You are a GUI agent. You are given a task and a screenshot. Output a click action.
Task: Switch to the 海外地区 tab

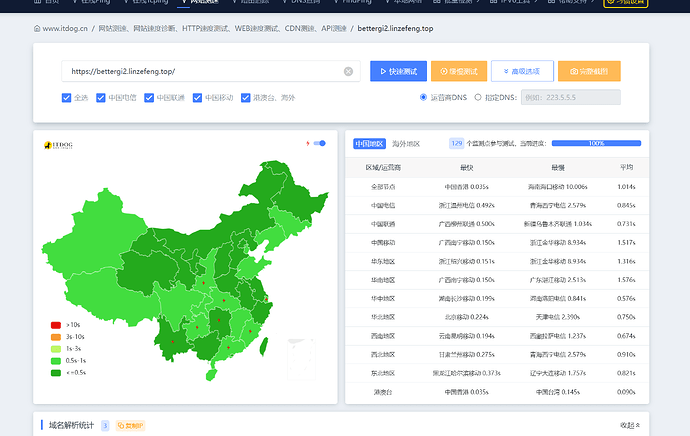pyautogui.click(x=406, y=144)
